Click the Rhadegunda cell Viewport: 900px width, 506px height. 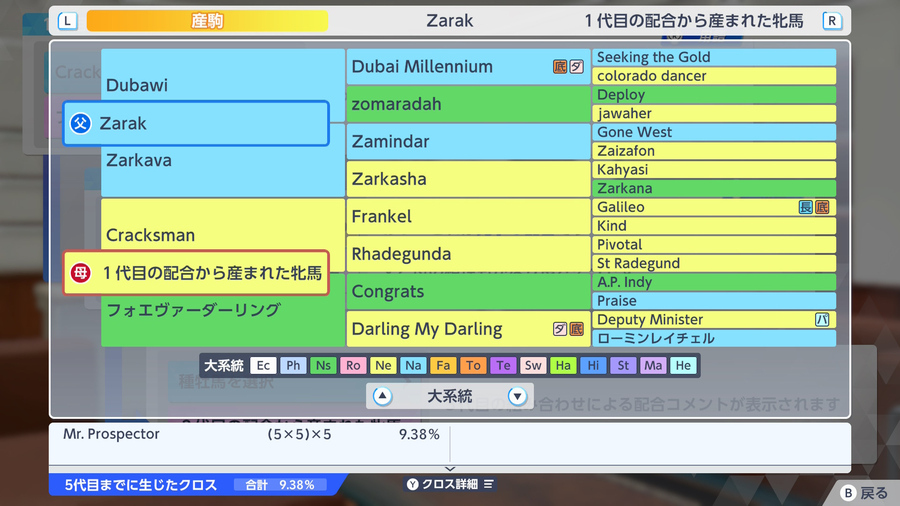click(468, 254)
